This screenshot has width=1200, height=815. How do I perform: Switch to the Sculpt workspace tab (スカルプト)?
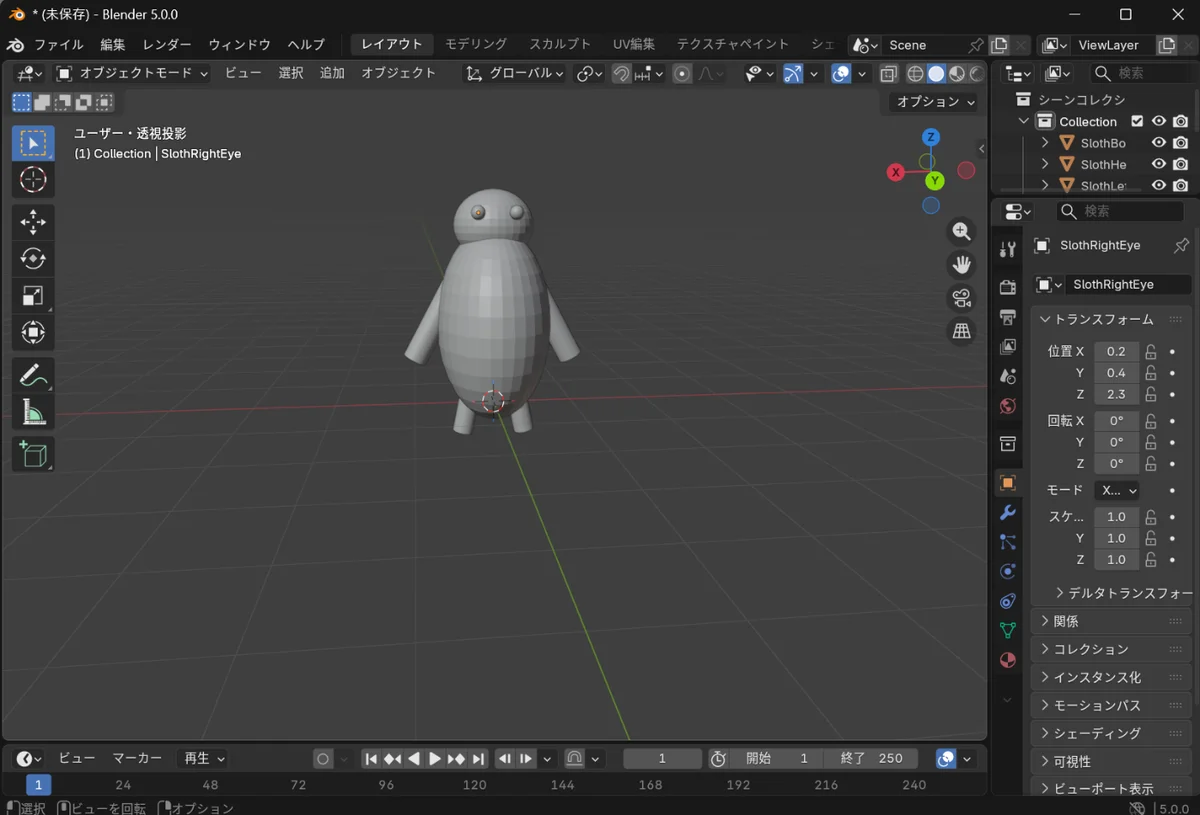coord(559,44)
